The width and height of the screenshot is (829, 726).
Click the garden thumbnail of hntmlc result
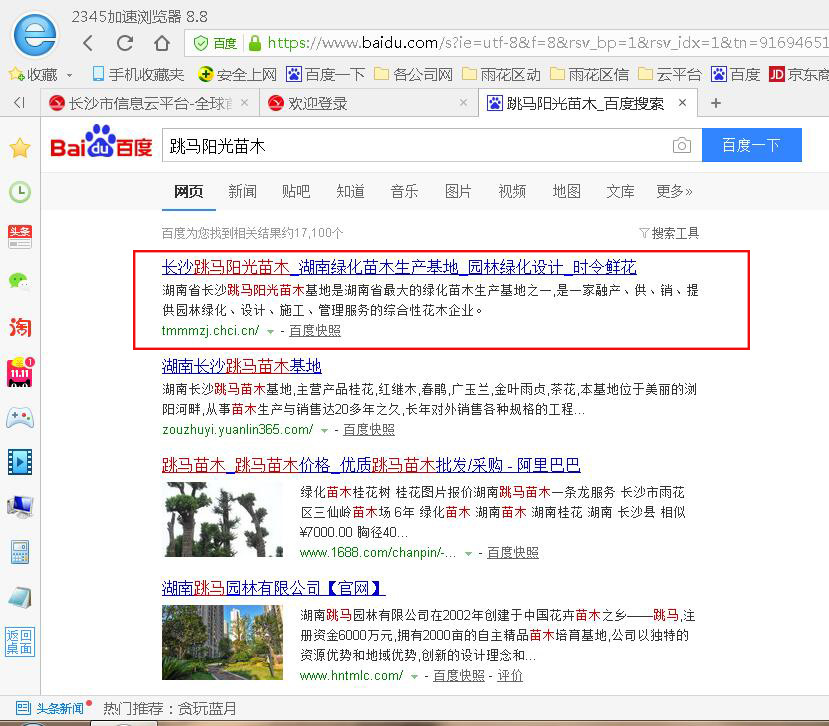[x=223, y=642]
